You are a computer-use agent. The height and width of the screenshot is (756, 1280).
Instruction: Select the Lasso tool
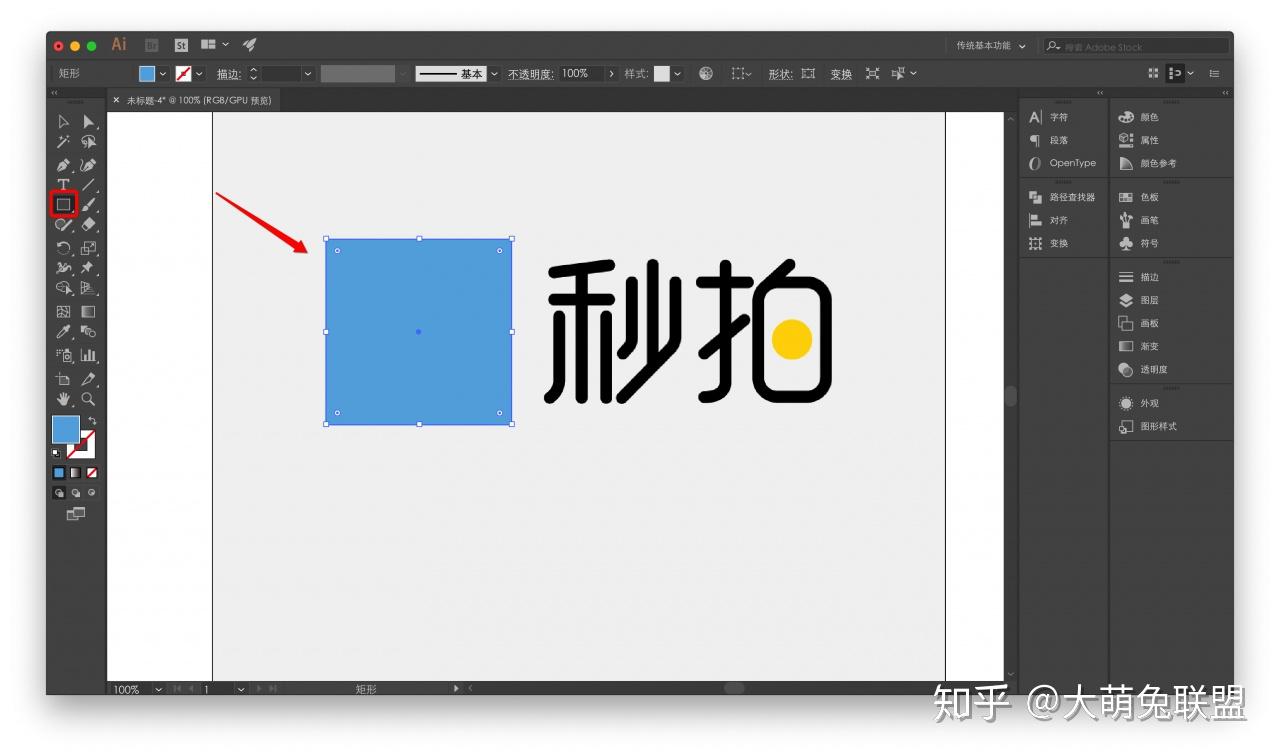pos(89,142)
